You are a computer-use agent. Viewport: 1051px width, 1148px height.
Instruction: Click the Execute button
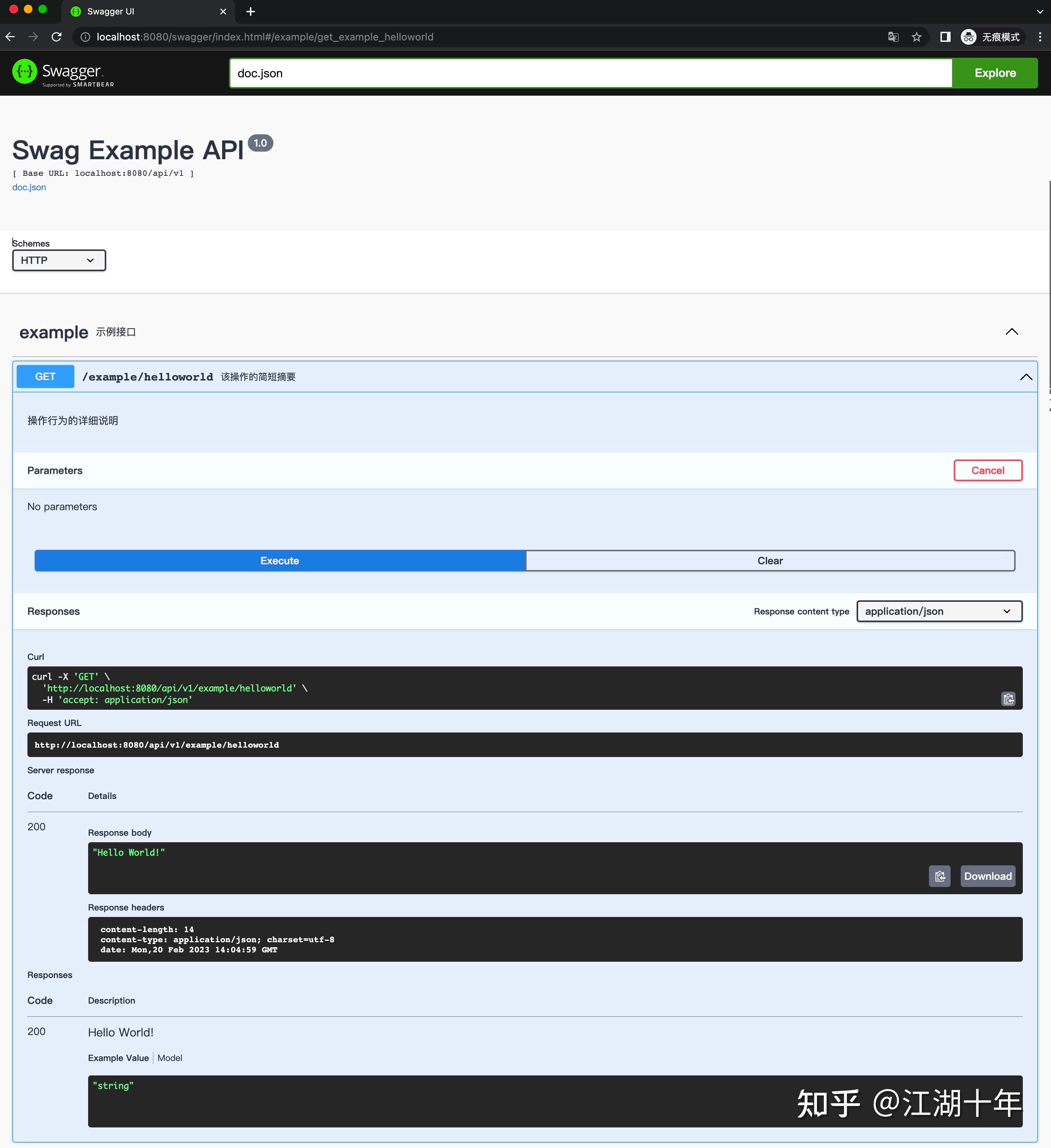point(279,560)
